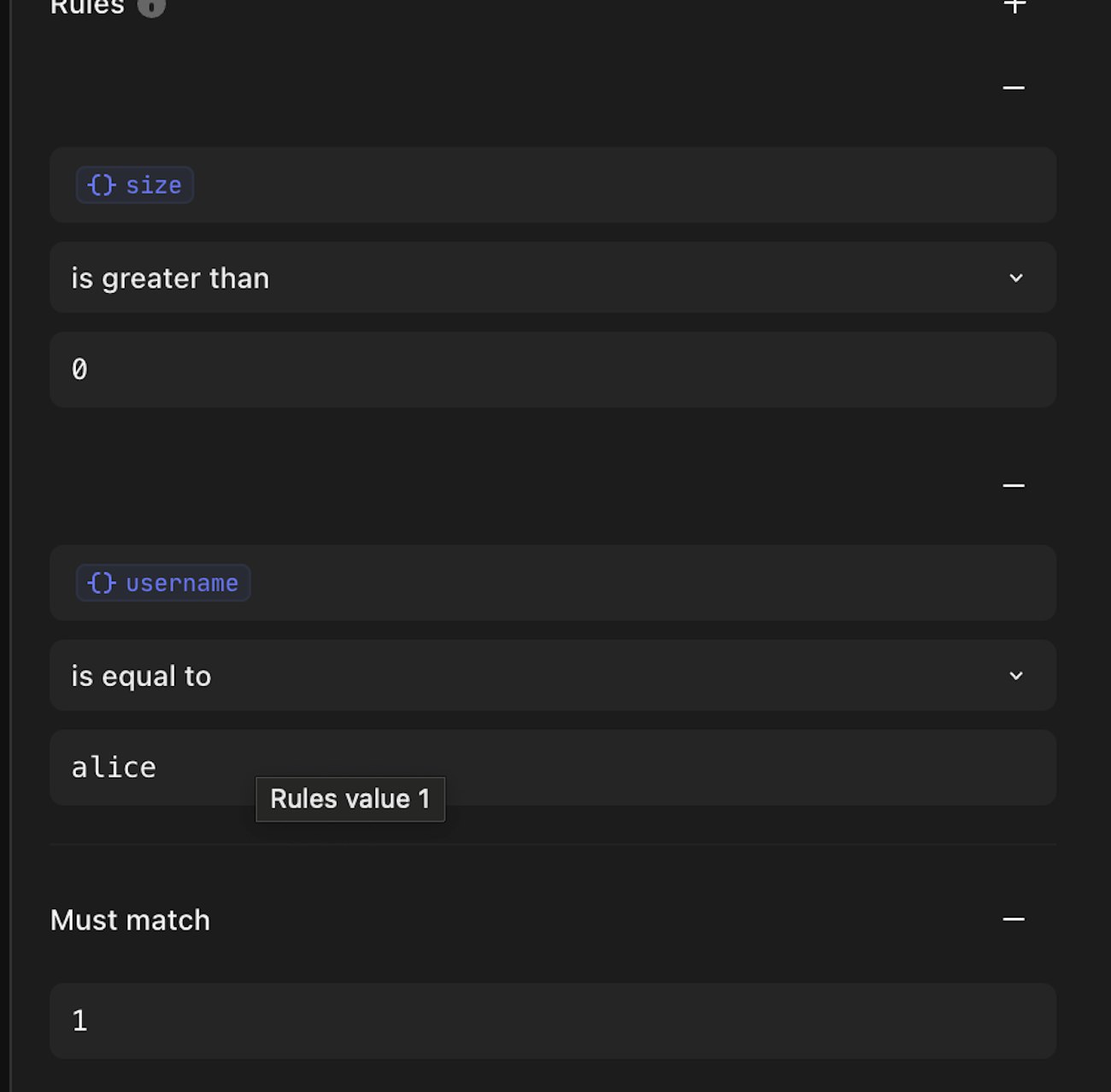
Task: Click chevron arrow on "is equal to" row
Action: pyautogui.click(x=1016, y=676)
